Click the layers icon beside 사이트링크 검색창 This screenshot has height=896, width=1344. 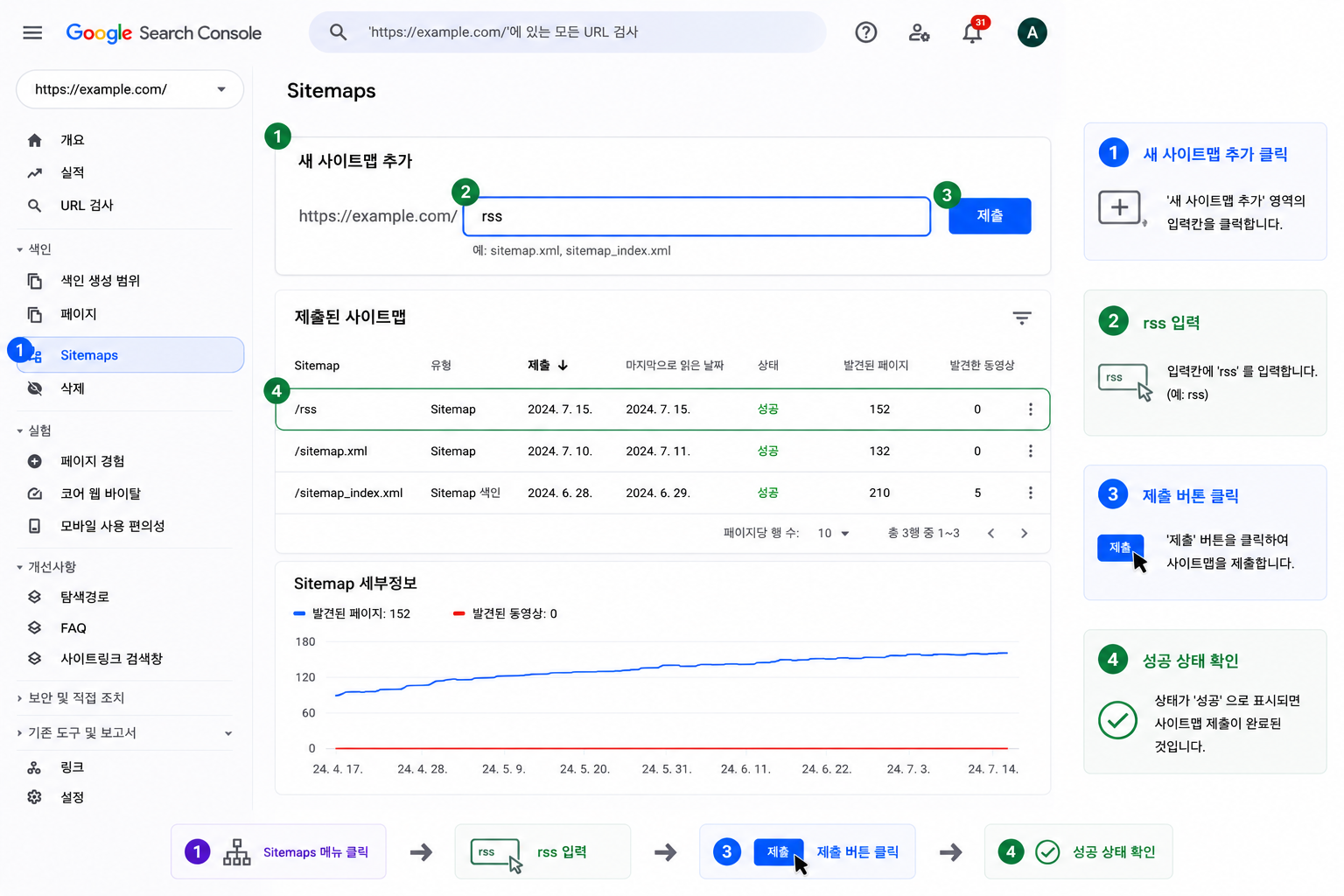click(34, 658)
